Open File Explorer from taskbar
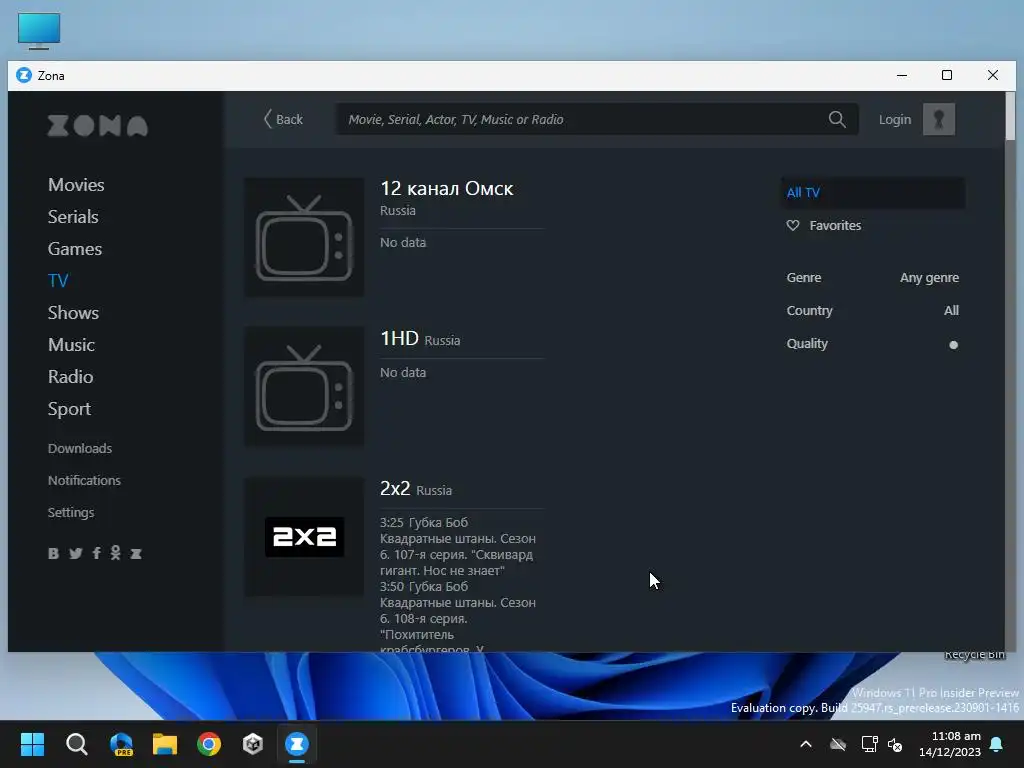Image resolution: width=1024 pixels, height=768 pixels. pos(165,744)
